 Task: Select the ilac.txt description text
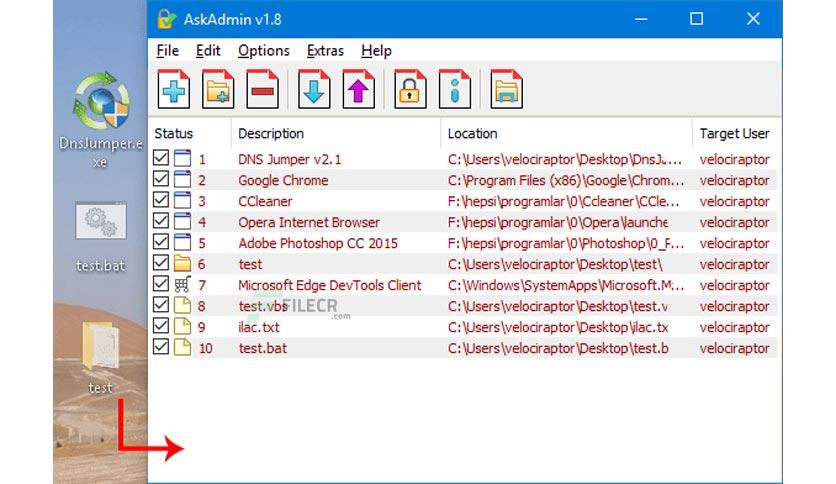[x=259, y=327]
